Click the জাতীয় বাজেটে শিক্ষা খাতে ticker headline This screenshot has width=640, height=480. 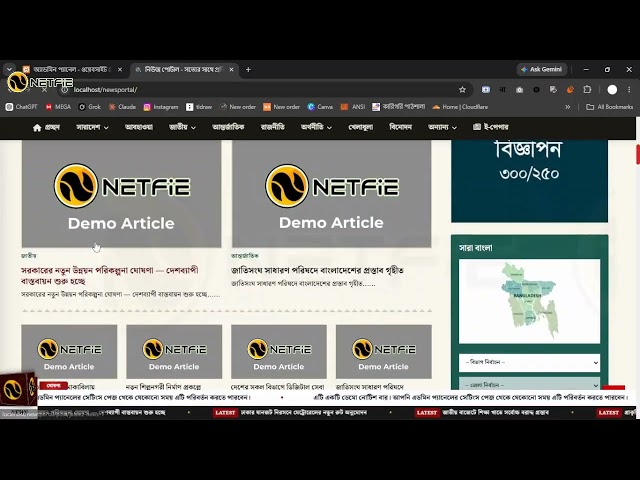coord(495,413)
